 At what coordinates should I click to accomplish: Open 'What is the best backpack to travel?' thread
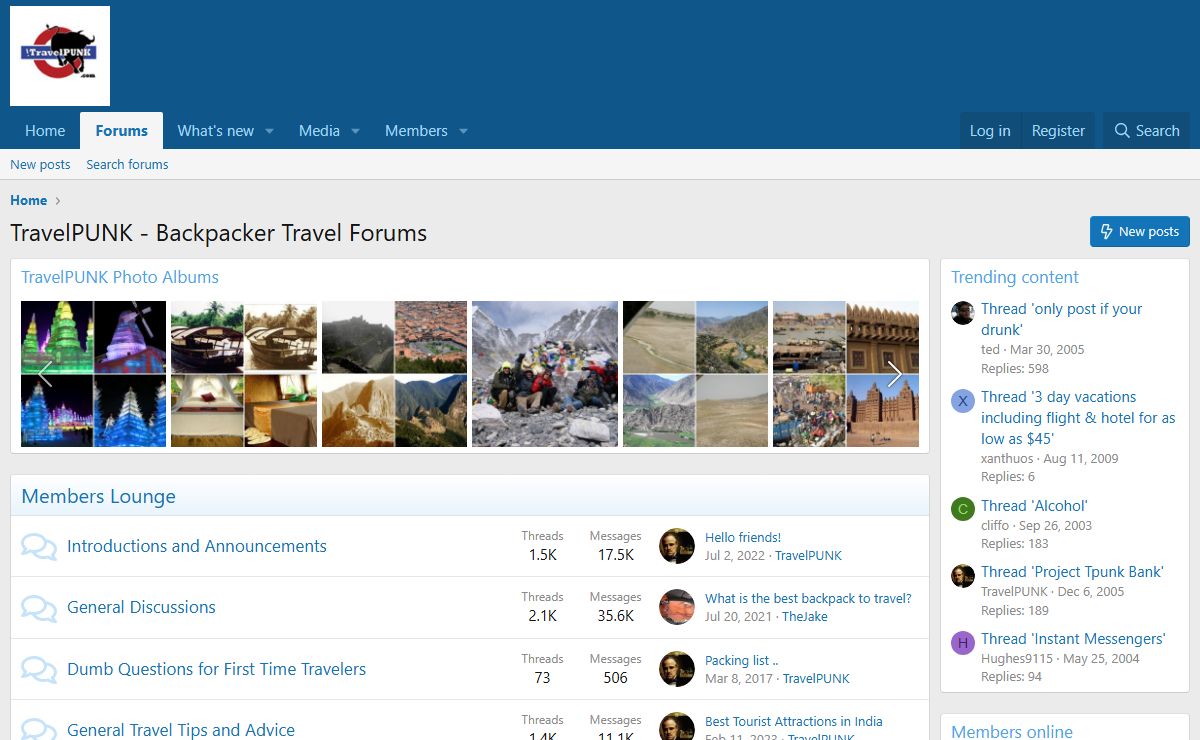[x=808, y=598]
